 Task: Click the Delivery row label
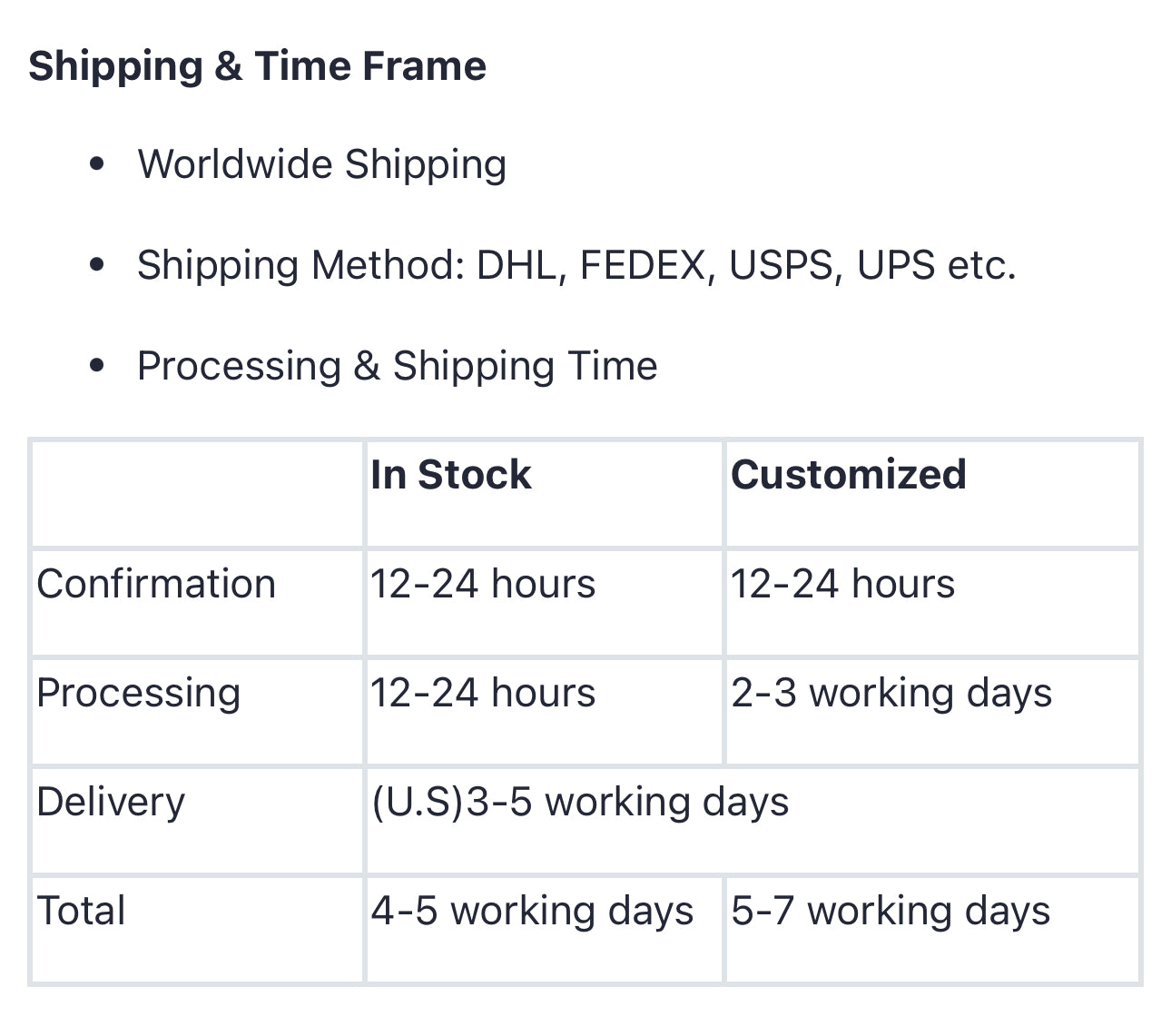[x=111, y=802]
